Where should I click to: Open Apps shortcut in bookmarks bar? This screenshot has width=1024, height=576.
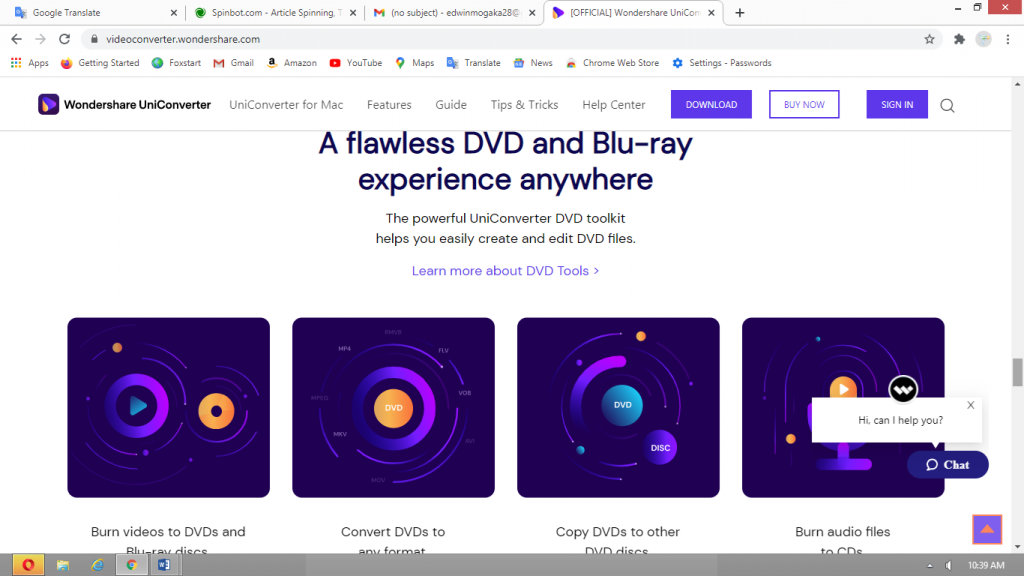click(29, 63)
